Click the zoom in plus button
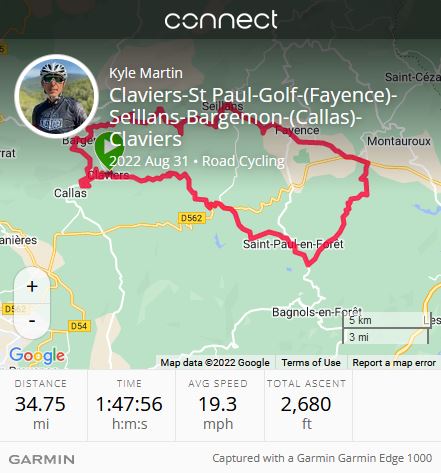 click(x=32, y=286)
